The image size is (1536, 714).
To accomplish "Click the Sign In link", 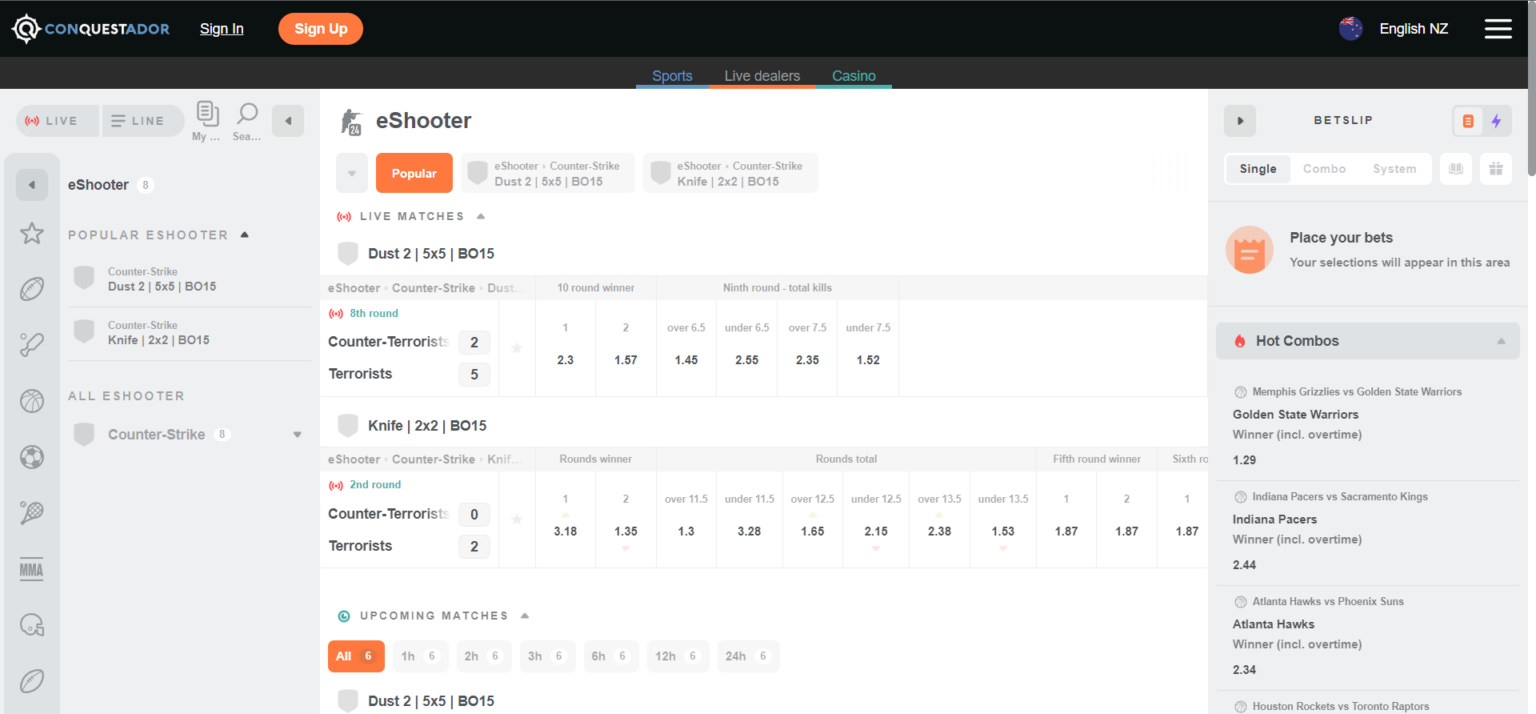I will [x=221, y=29].
